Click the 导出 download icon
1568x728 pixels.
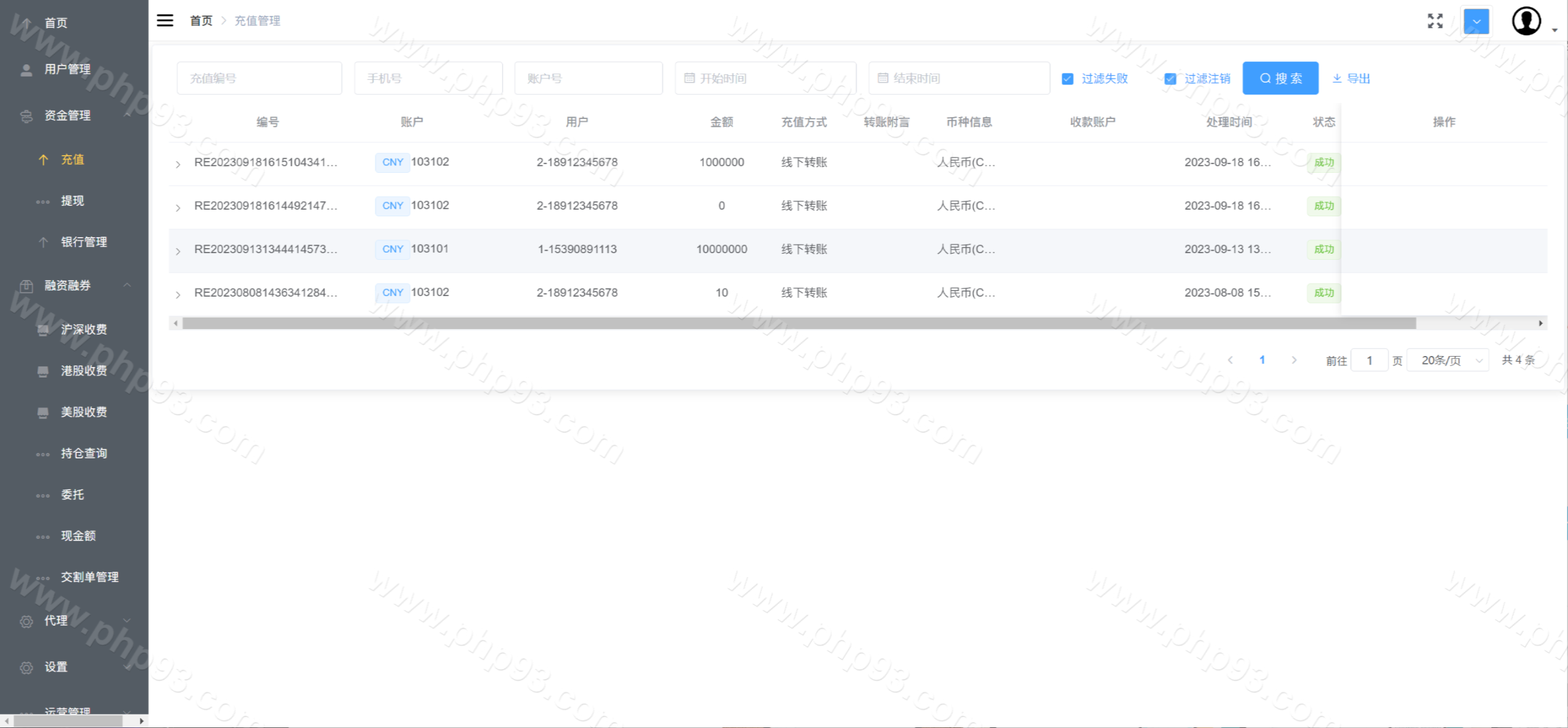point(1337,78)
